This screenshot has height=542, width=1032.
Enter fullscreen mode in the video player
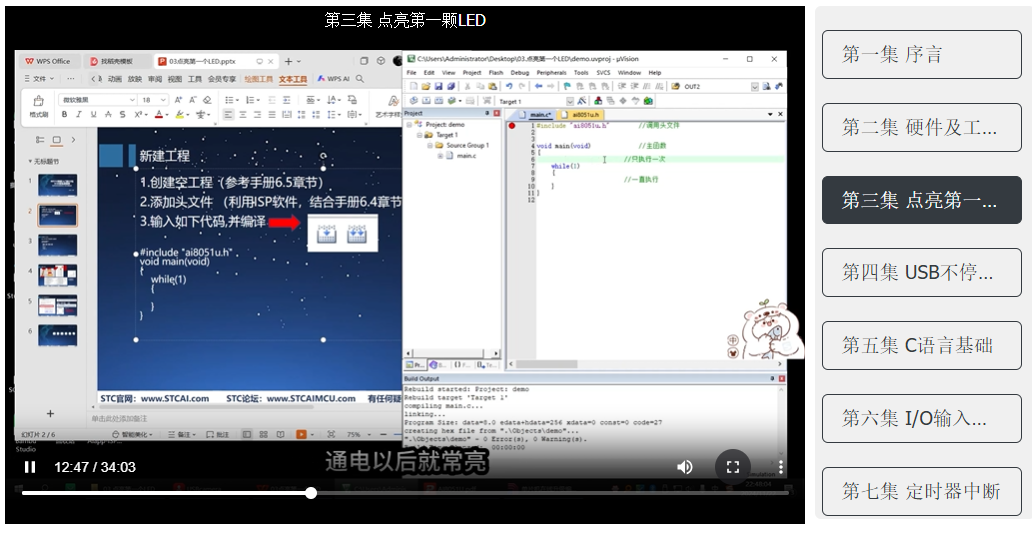733,467
